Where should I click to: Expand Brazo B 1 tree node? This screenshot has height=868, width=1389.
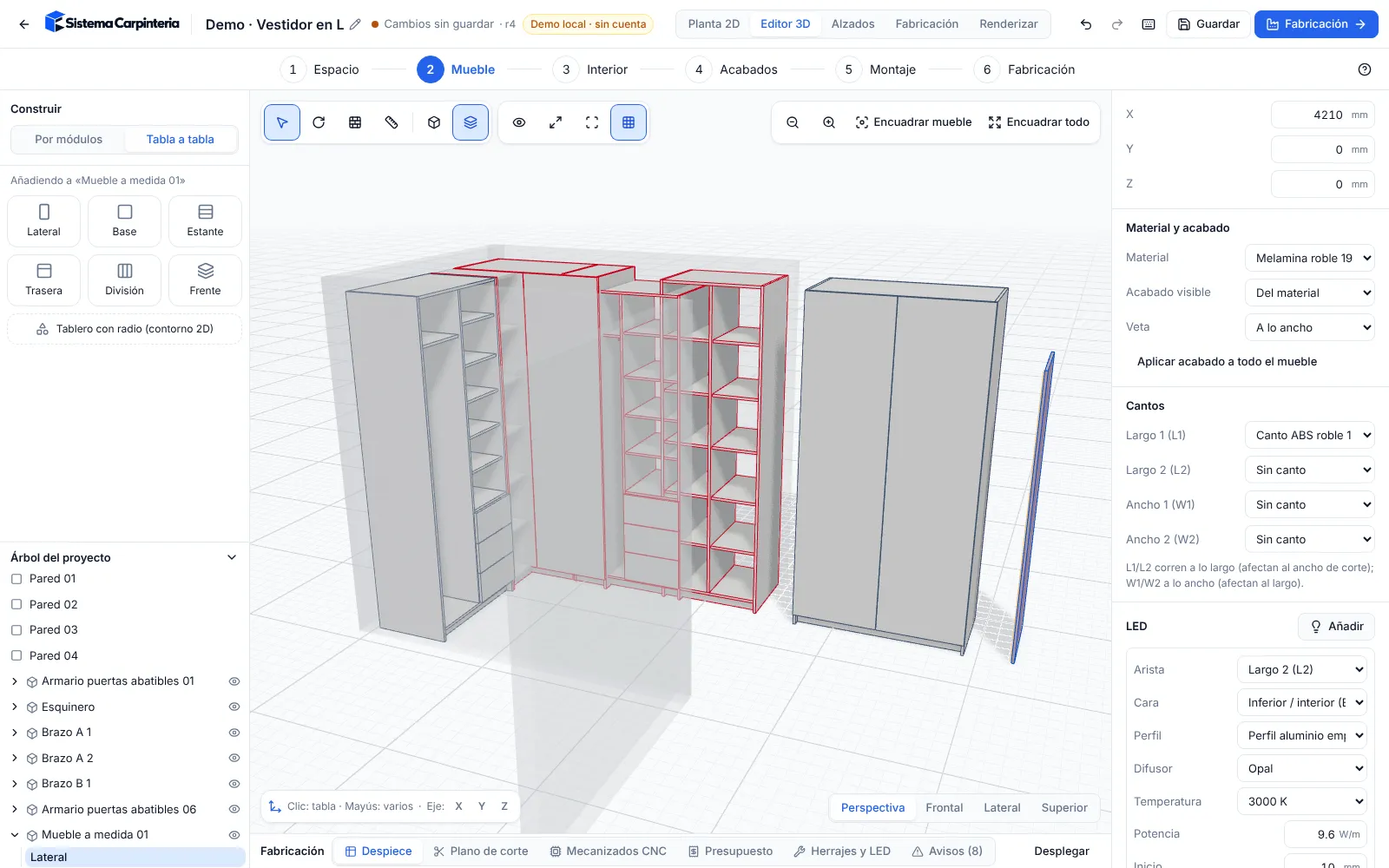15,784
